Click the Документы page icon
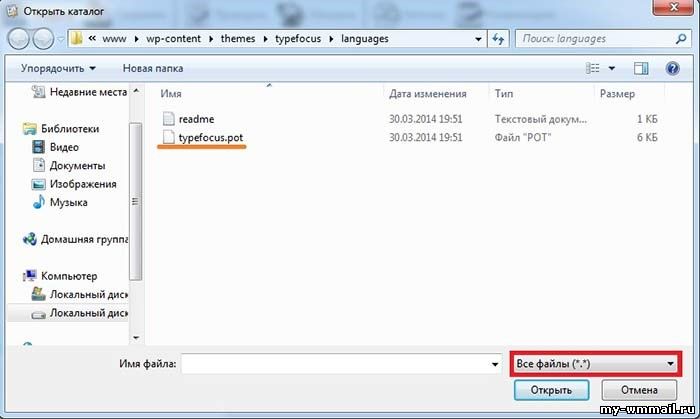 coord(39,165)
